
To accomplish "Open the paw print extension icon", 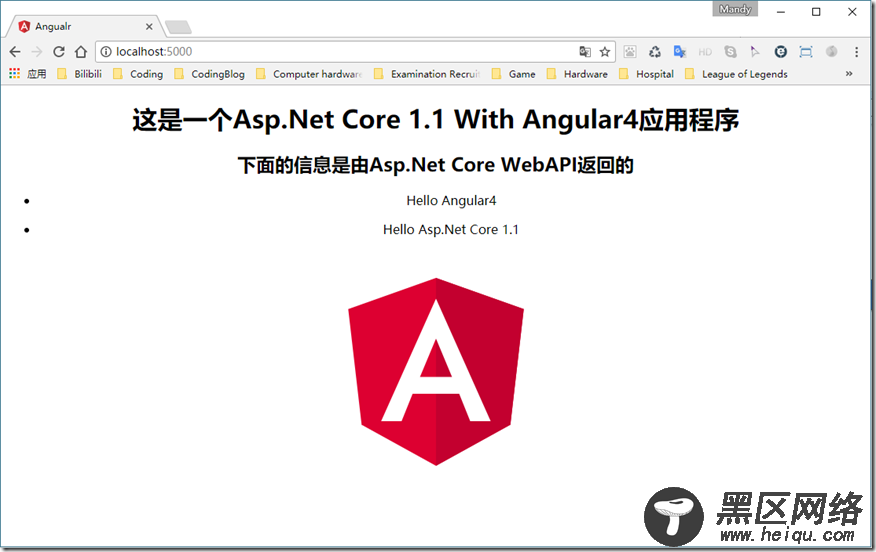I will coord(630,52).
